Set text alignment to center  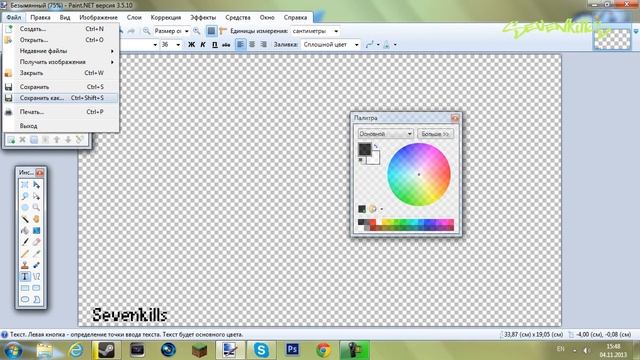252,44
